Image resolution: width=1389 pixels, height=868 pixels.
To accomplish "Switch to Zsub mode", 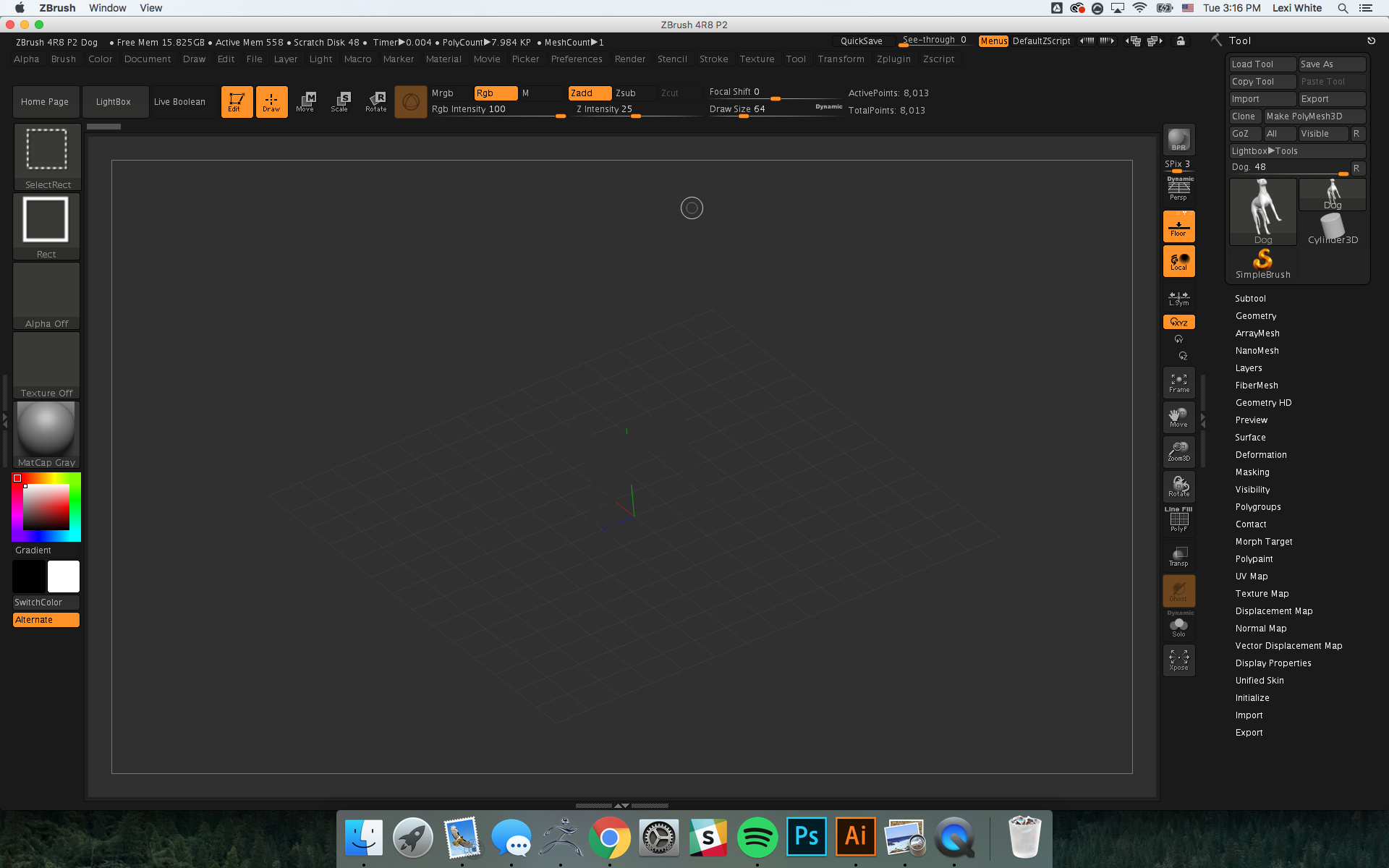I will (x=634, y=93).
